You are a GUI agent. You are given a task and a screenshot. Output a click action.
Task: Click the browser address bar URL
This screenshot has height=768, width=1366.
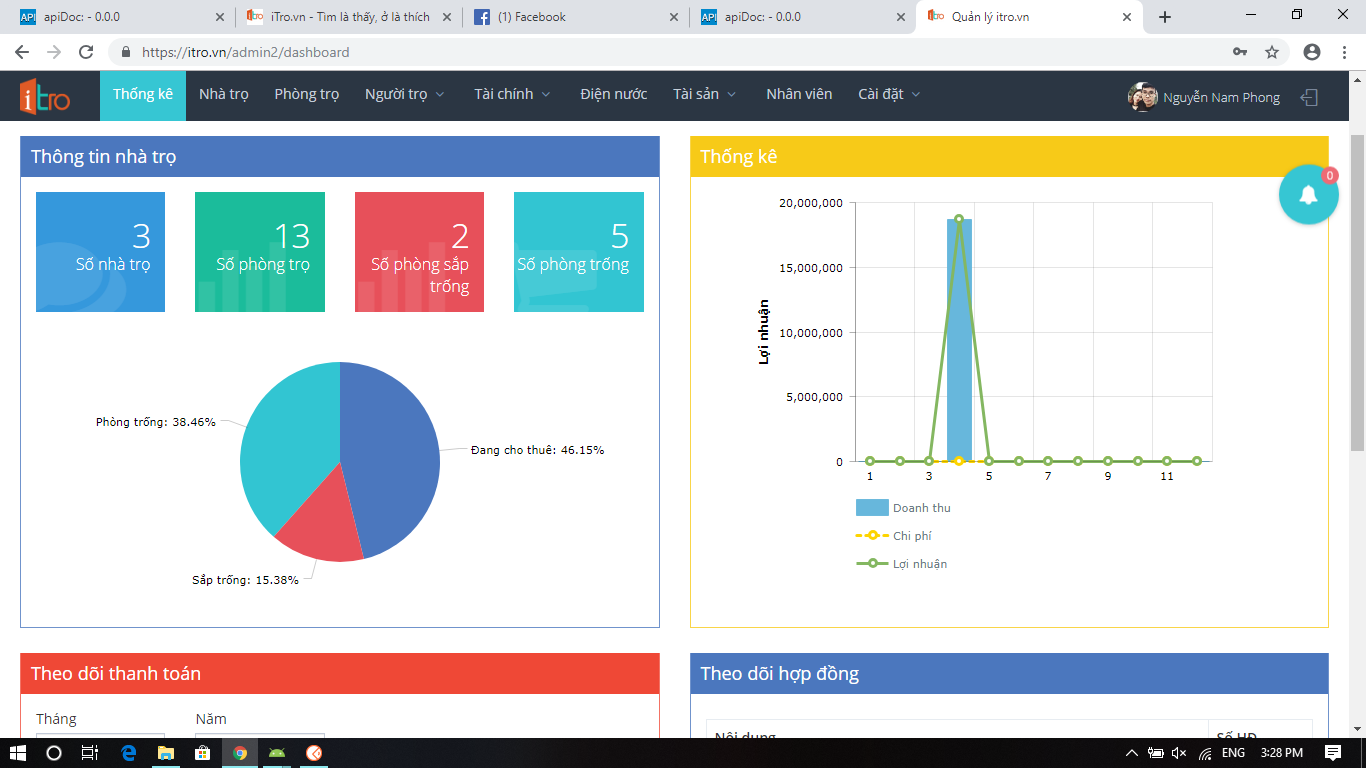point(246,52)
